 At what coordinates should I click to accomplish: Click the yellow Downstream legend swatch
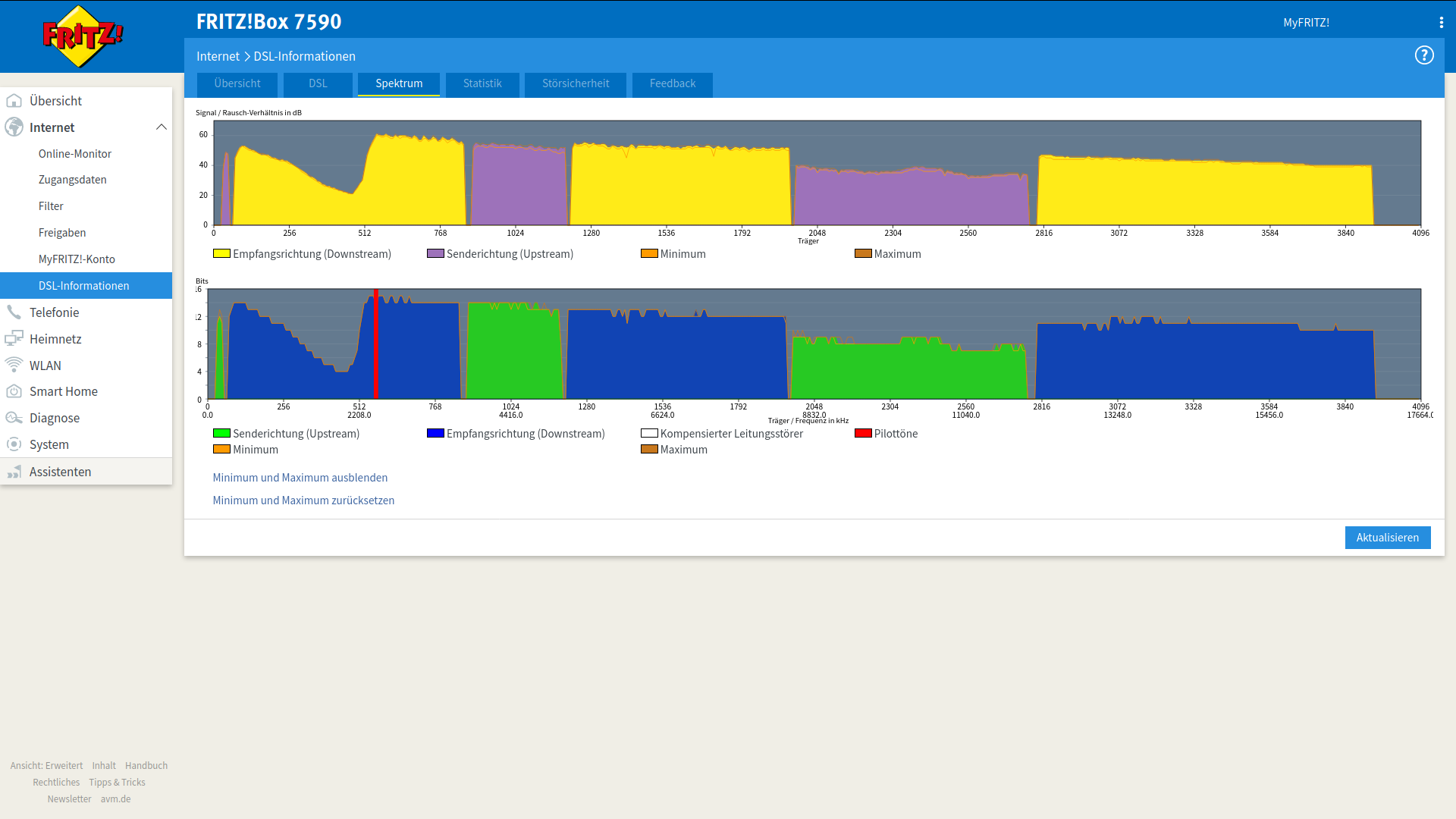coord(221,253)
